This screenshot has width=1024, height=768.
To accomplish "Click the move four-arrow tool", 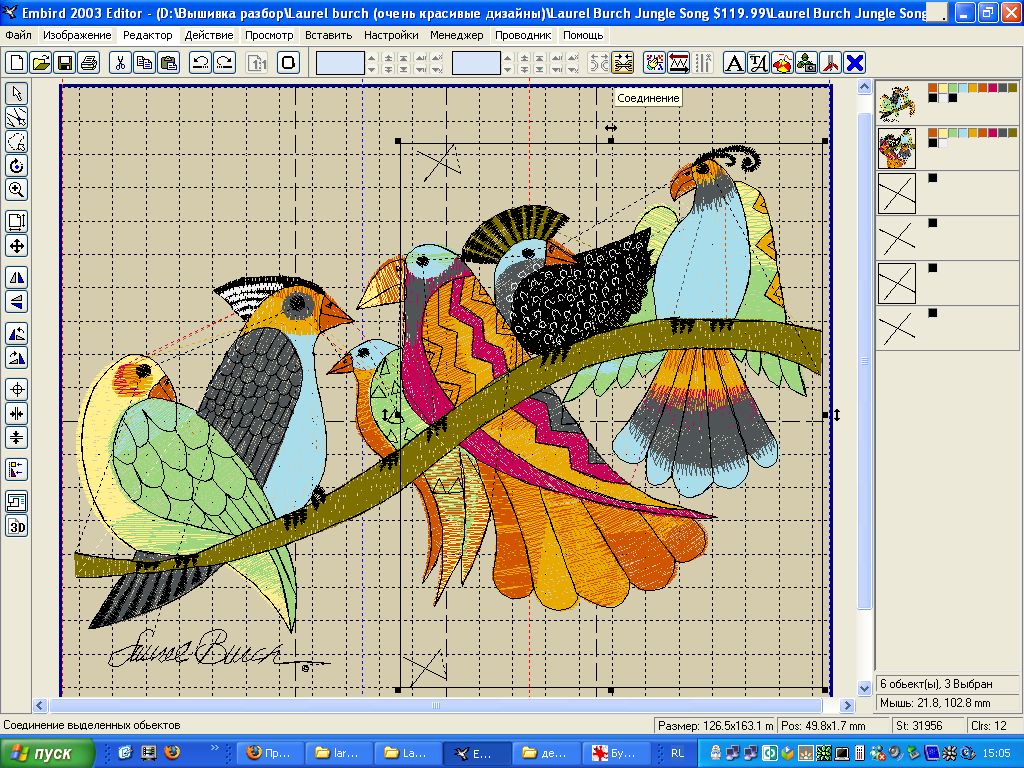I will [17, 245].
